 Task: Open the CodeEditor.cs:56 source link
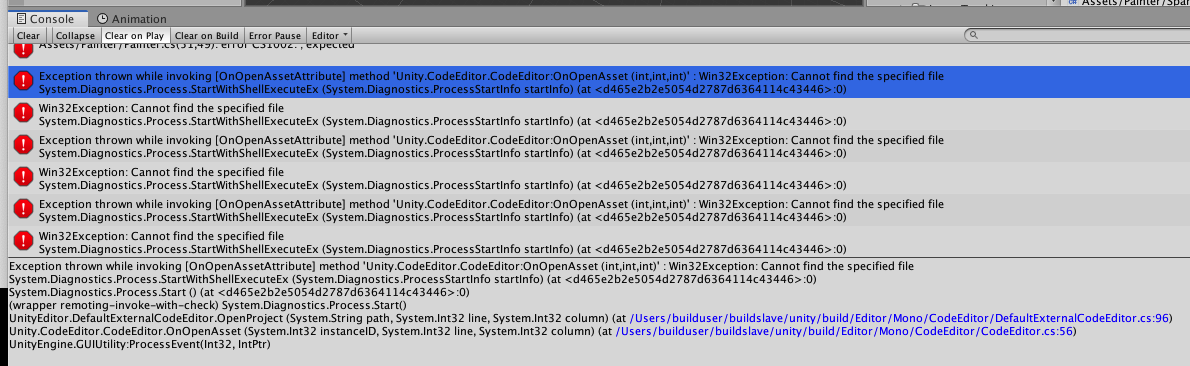point(846,331)
